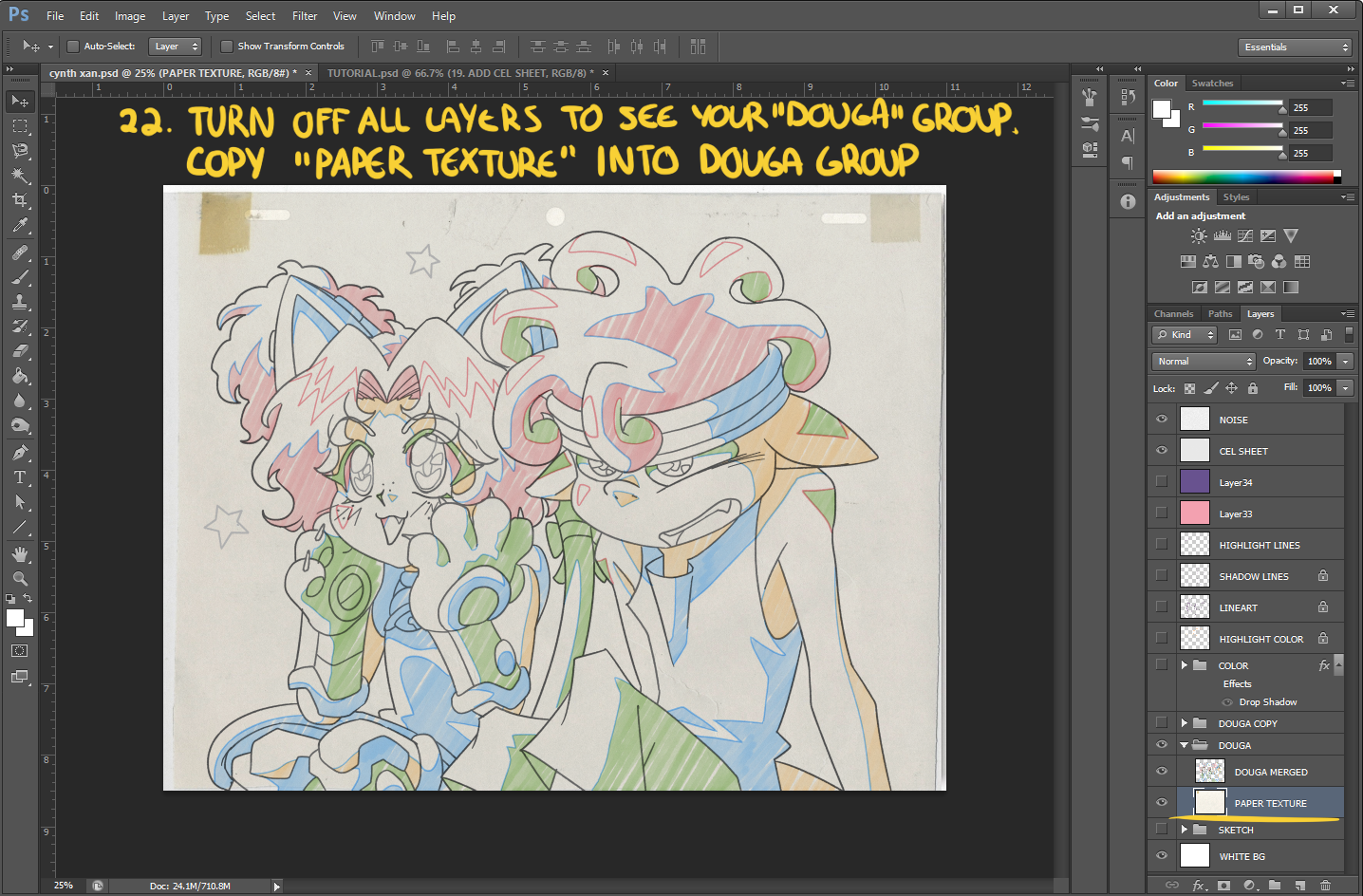1363x896 pixels.
Task: Check Show Transform Controls
Action: (x=227, y=47)
